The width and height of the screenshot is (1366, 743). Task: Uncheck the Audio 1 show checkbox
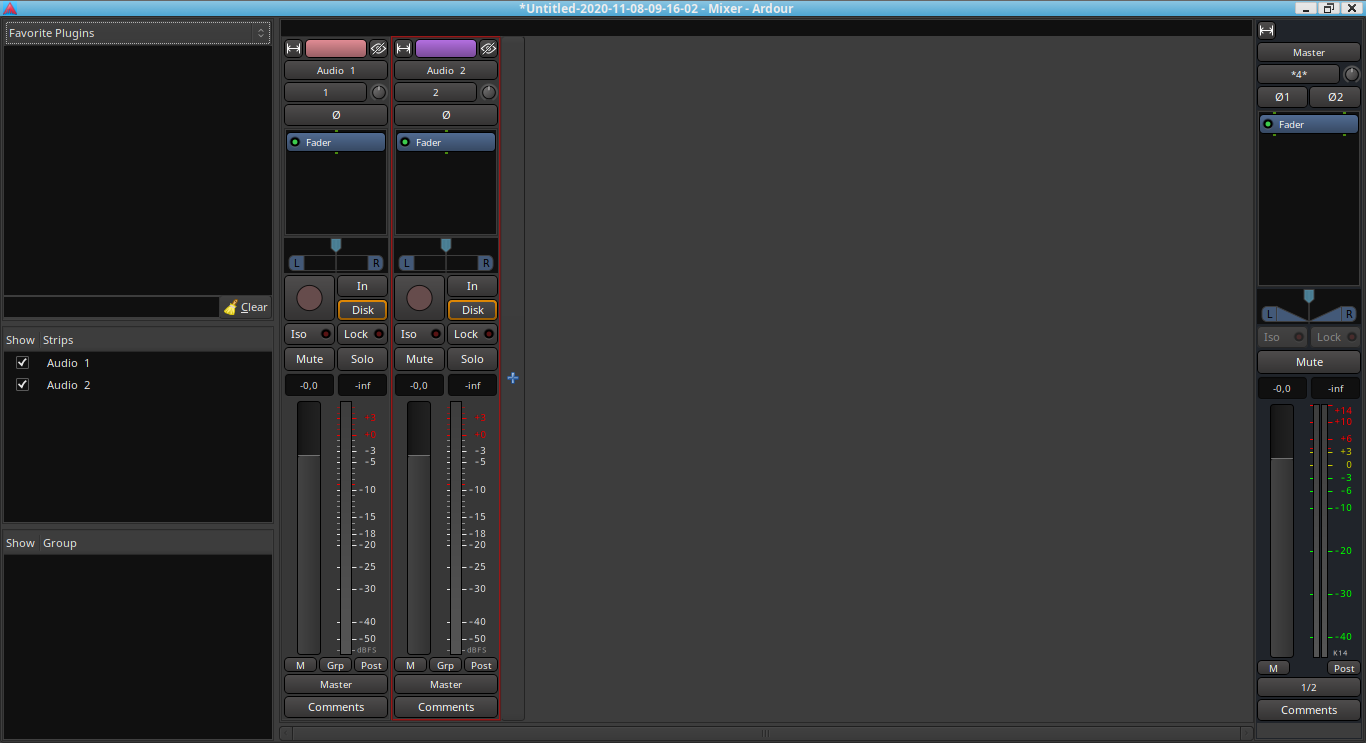click(22, 363)
